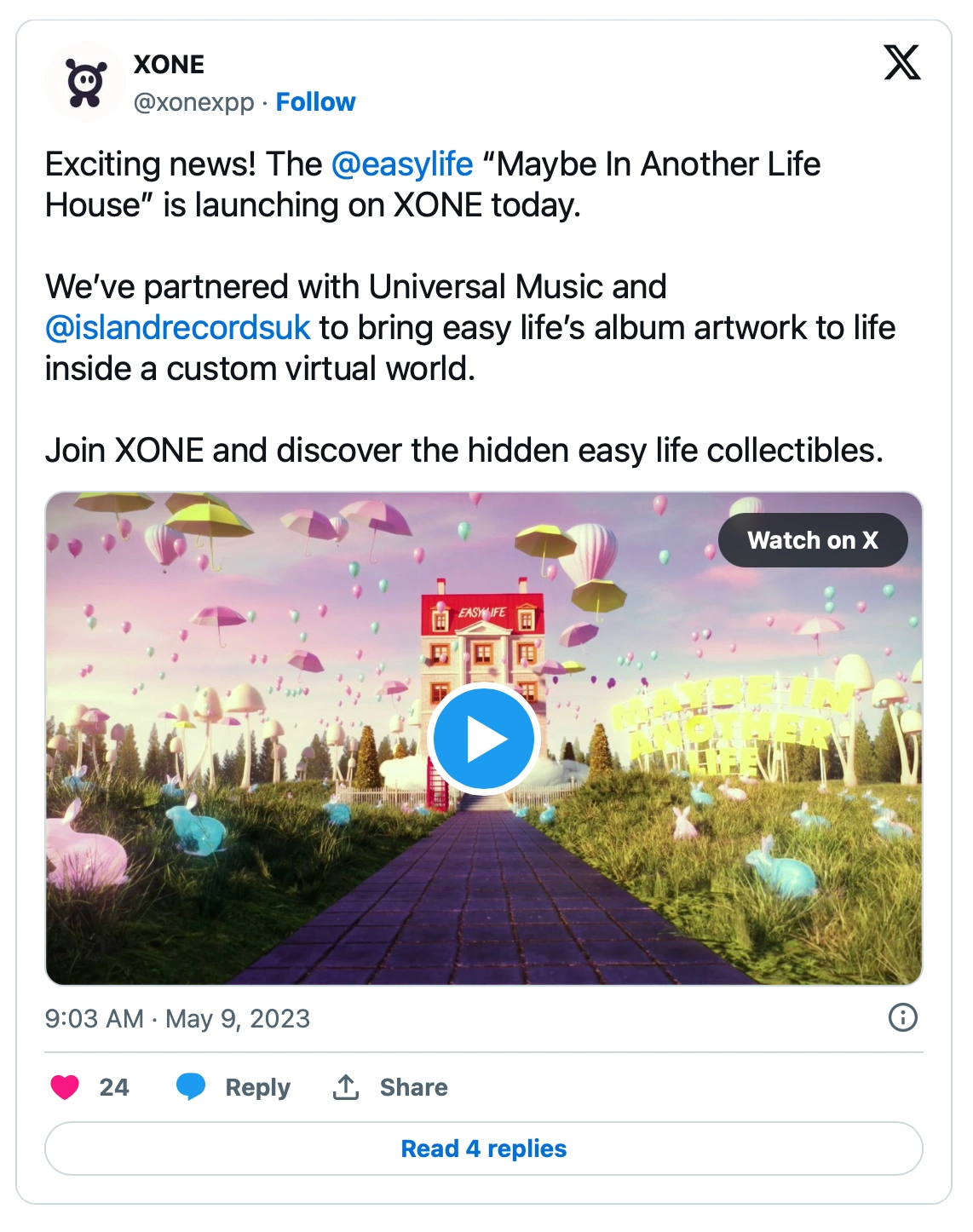This screenshot has height=1232, width=973.
Task: Click the blue reply bubble icon
Action: tap(191, 1087)
